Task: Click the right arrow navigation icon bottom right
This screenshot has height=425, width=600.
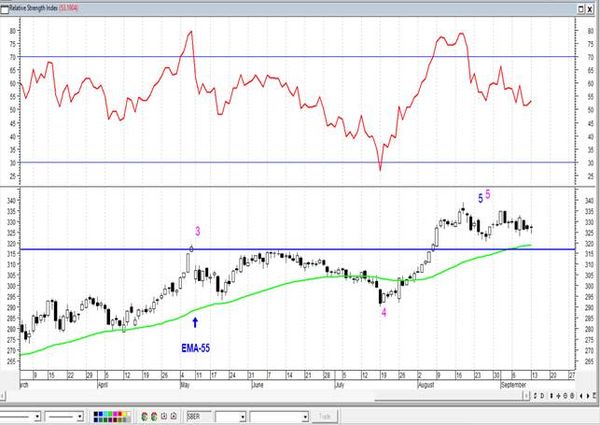Action: [588, 396]
